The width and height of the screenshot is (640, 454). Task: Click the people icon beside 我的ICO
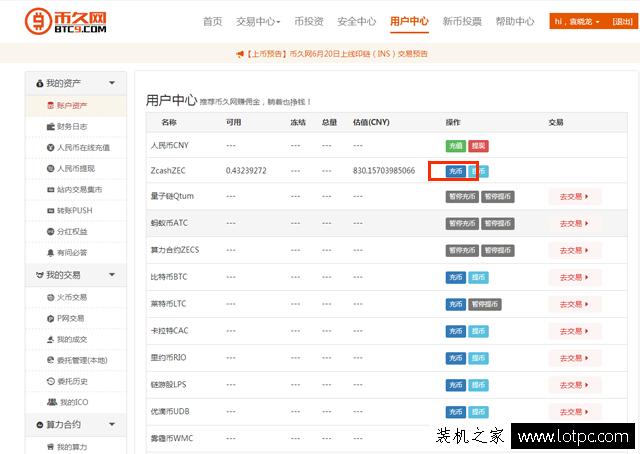point(52,402)
